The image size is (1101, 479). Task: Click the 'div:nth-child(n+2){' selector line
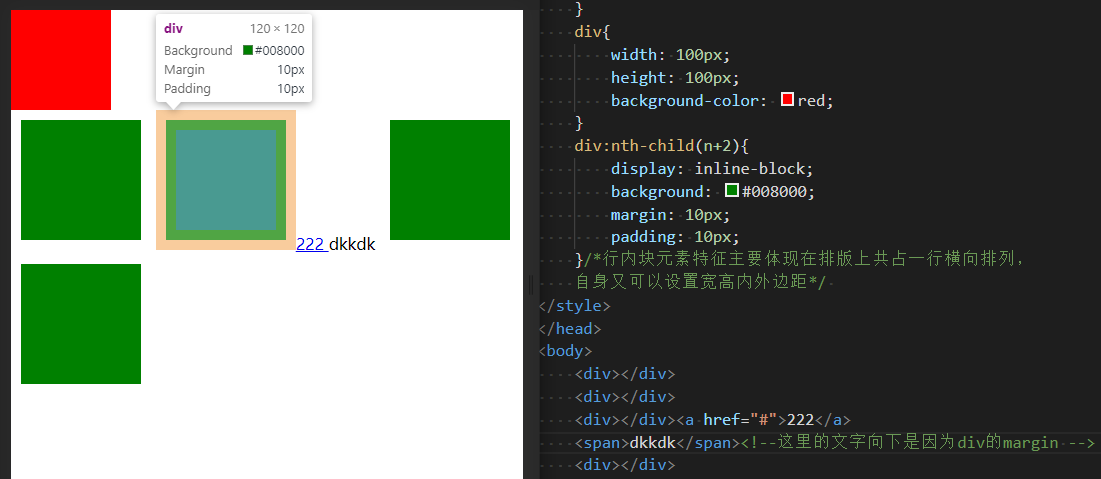(x=662, y=146)
